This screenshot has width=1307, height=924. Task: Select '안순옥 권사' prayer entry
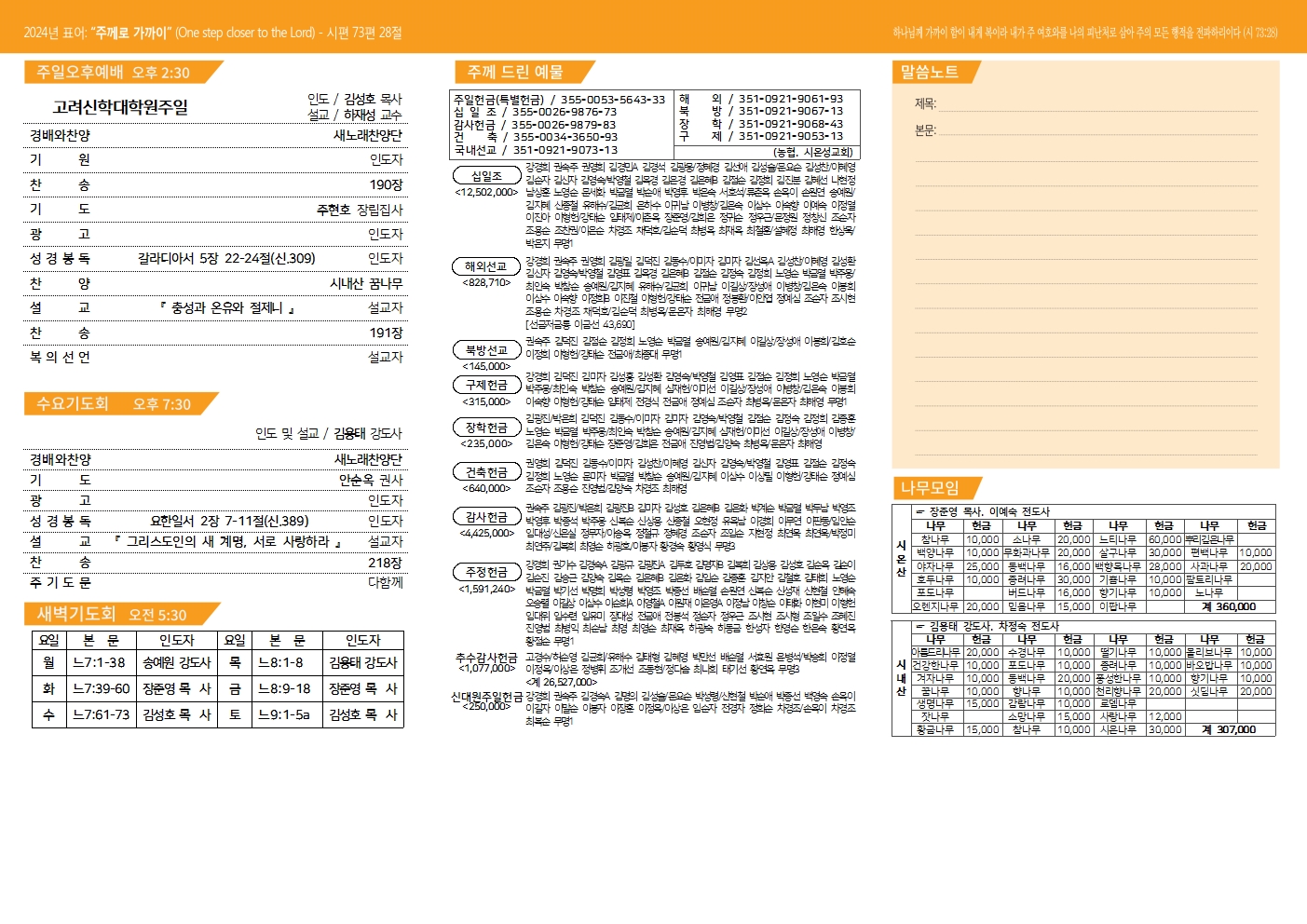tap(371, 480)
